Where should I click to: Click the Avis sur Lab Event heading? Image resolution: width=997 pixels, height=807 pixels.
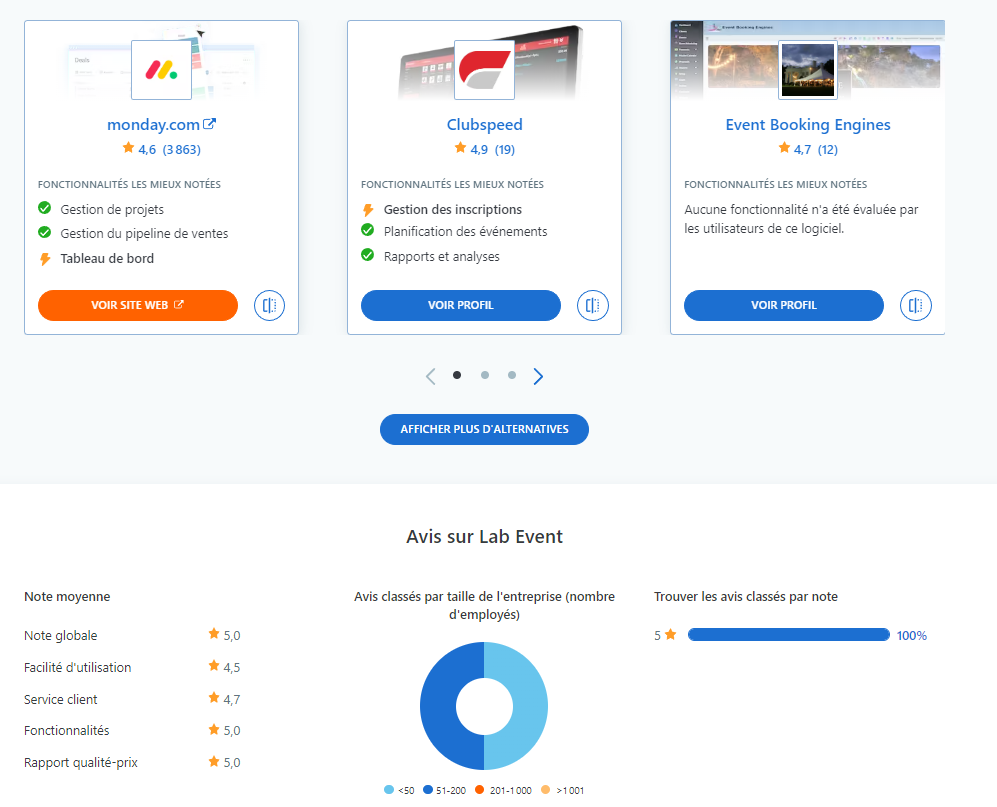point(485,537)
